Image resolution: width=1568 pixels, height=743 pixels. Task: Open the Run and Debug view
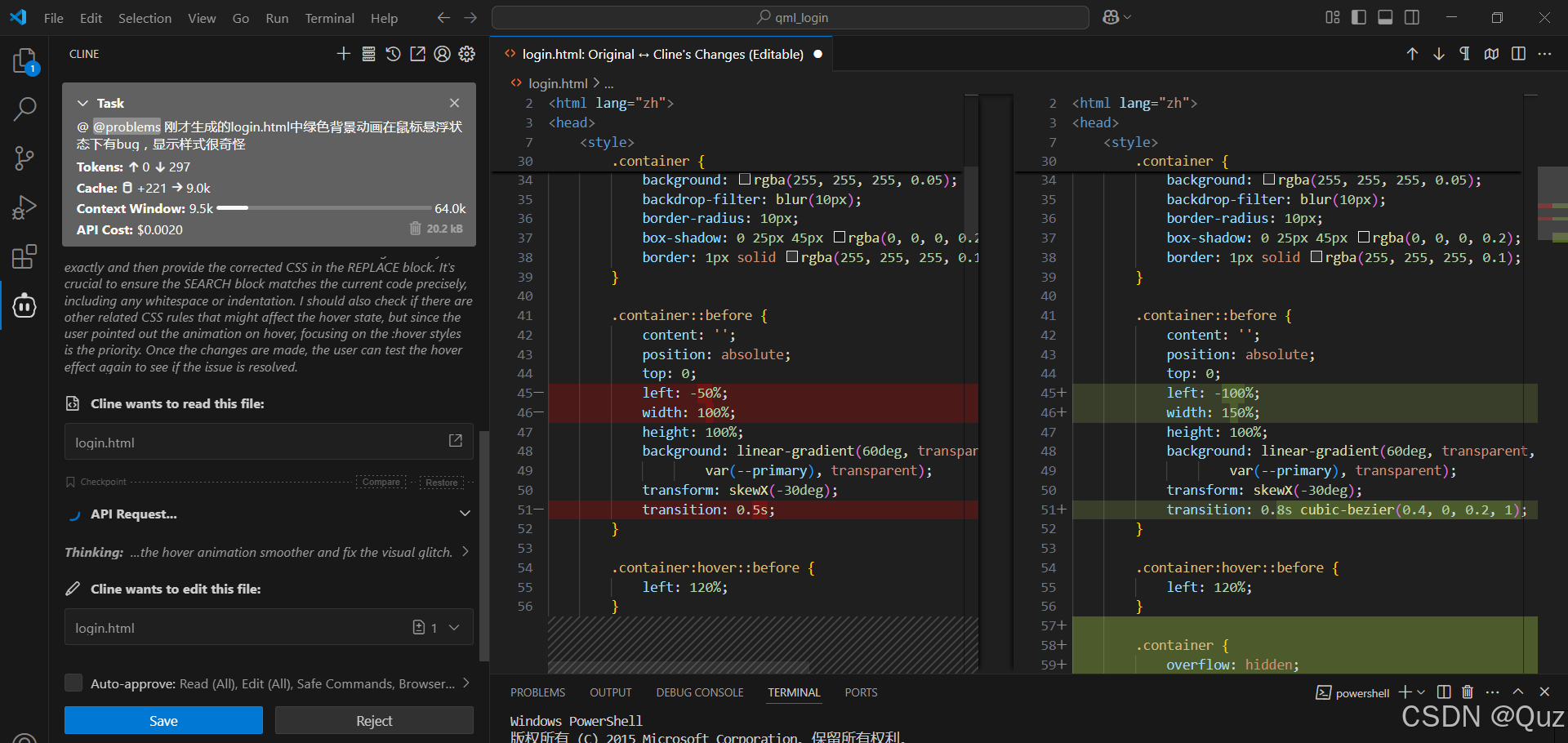tap(24, 207)
